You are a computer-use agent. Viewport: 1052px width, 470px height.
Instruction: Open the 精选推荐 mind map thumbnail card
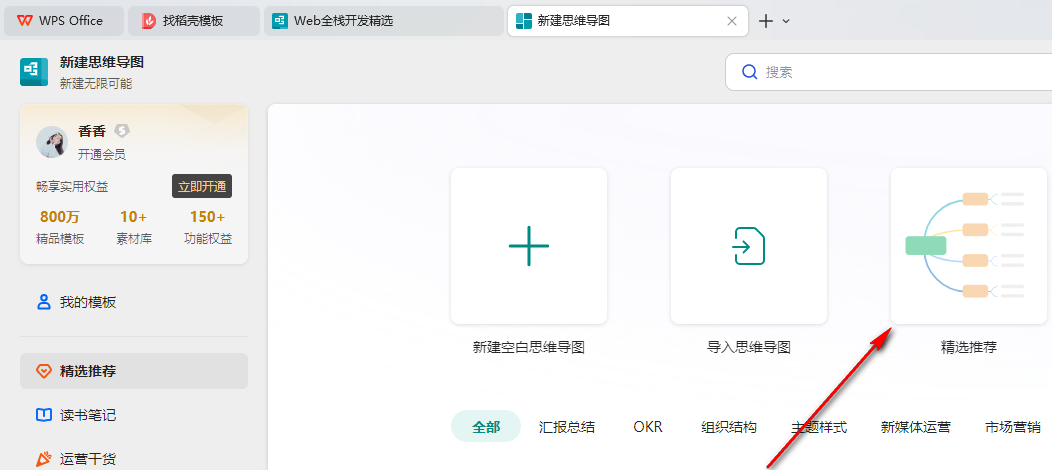(x=969, y=246)
